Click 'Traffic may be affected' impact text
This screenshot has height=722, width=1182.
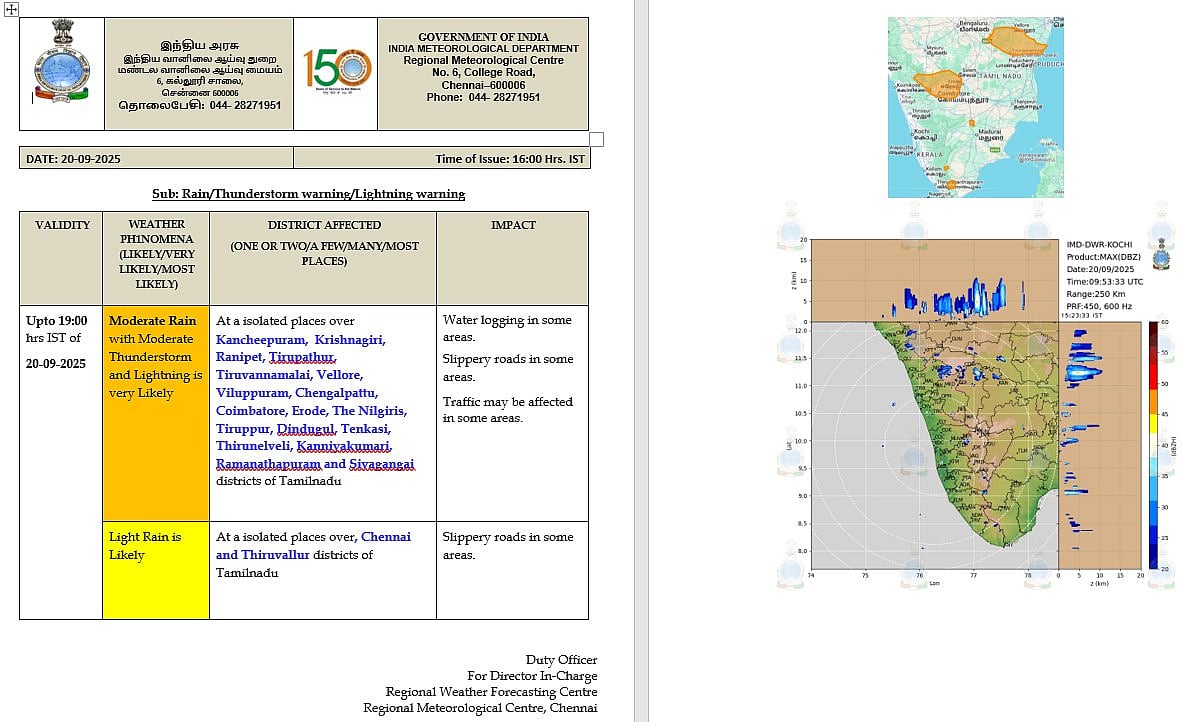(x=508, y=402)
